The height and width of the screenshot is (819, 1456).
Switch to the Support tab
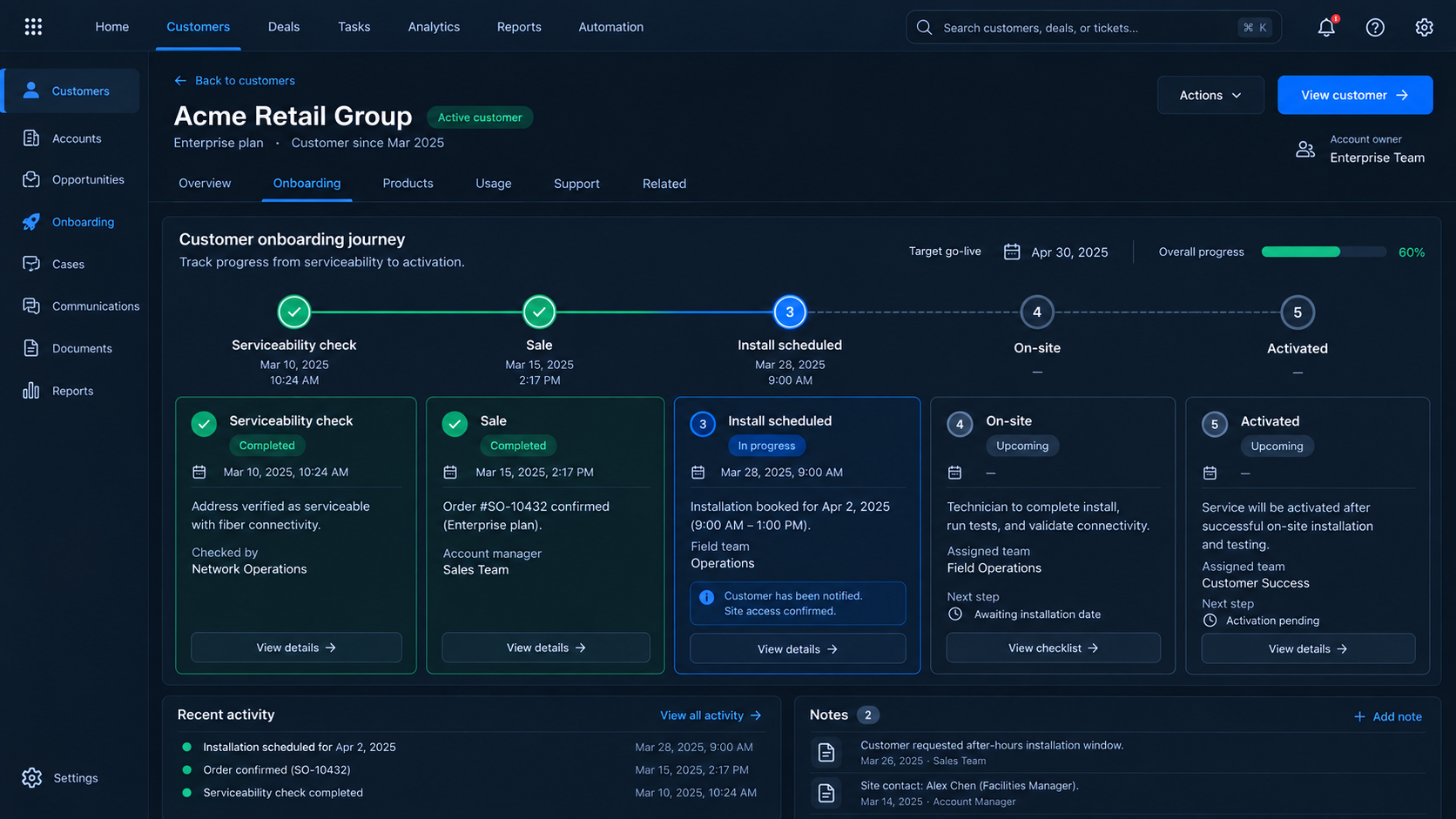576,184
